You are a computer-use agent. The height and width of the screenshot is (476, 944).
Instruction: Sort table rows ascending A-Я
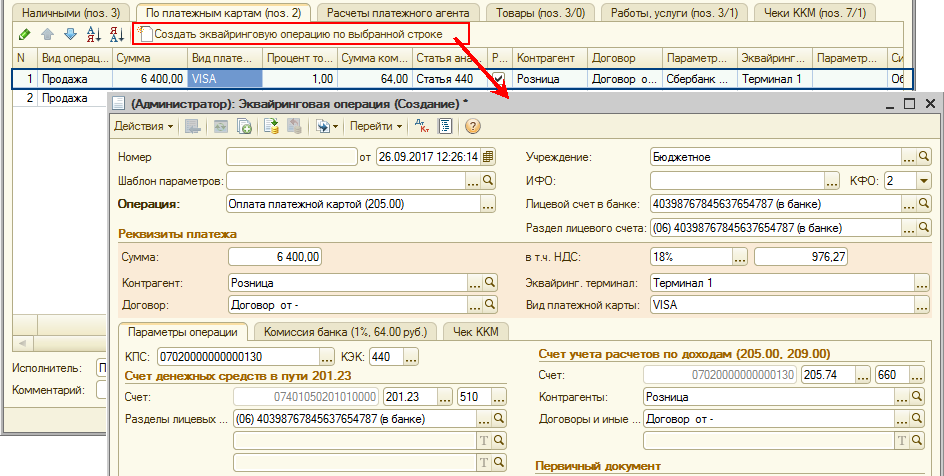pyautogui.click(x=94, y=34)
